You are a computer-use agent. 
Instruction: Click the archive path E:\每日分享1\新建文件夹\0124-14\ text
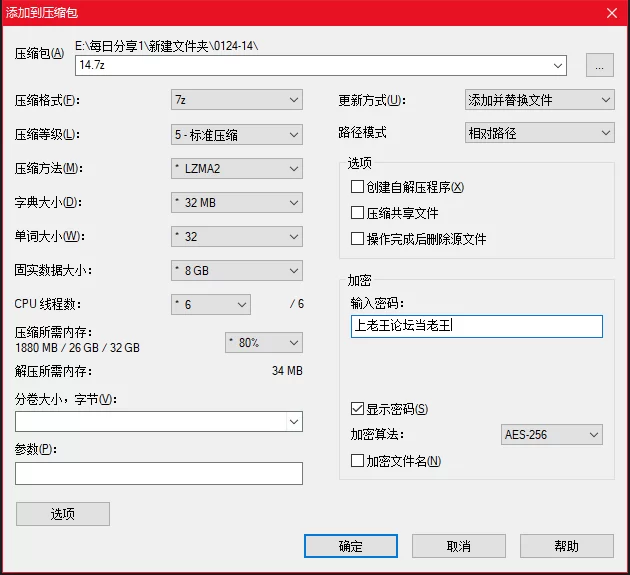[x=166, y=46]
